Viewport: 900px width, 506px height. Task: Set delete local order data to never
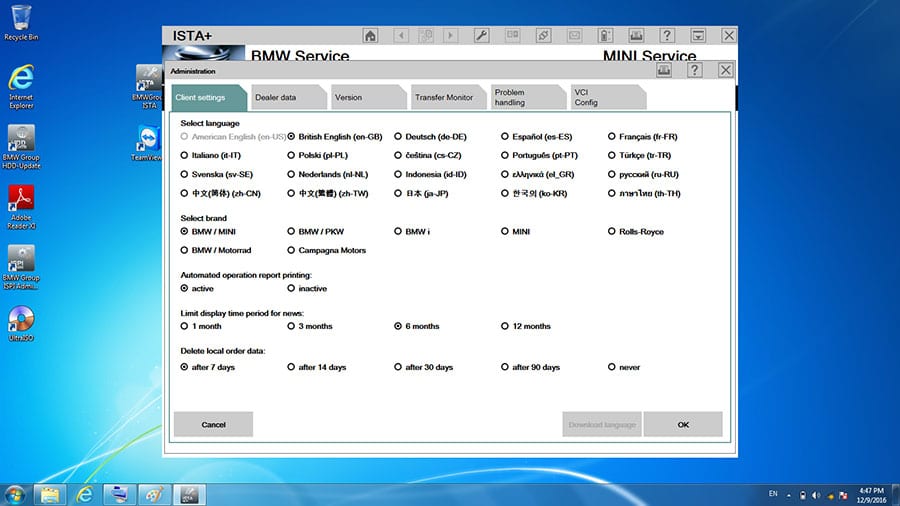(624, 367)
